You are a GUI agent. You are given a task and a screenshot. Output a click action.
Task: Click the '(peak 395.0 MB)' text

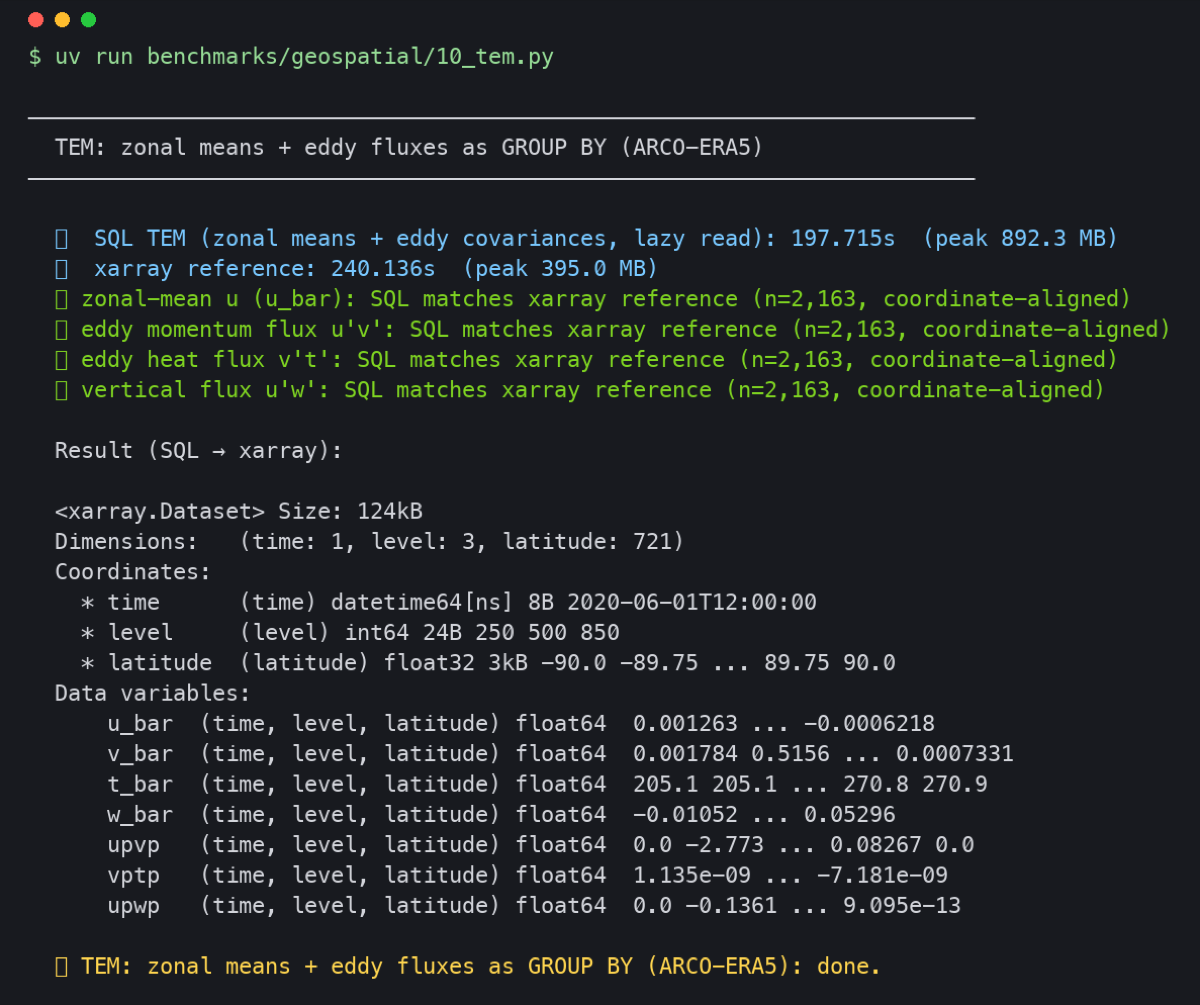562,269
